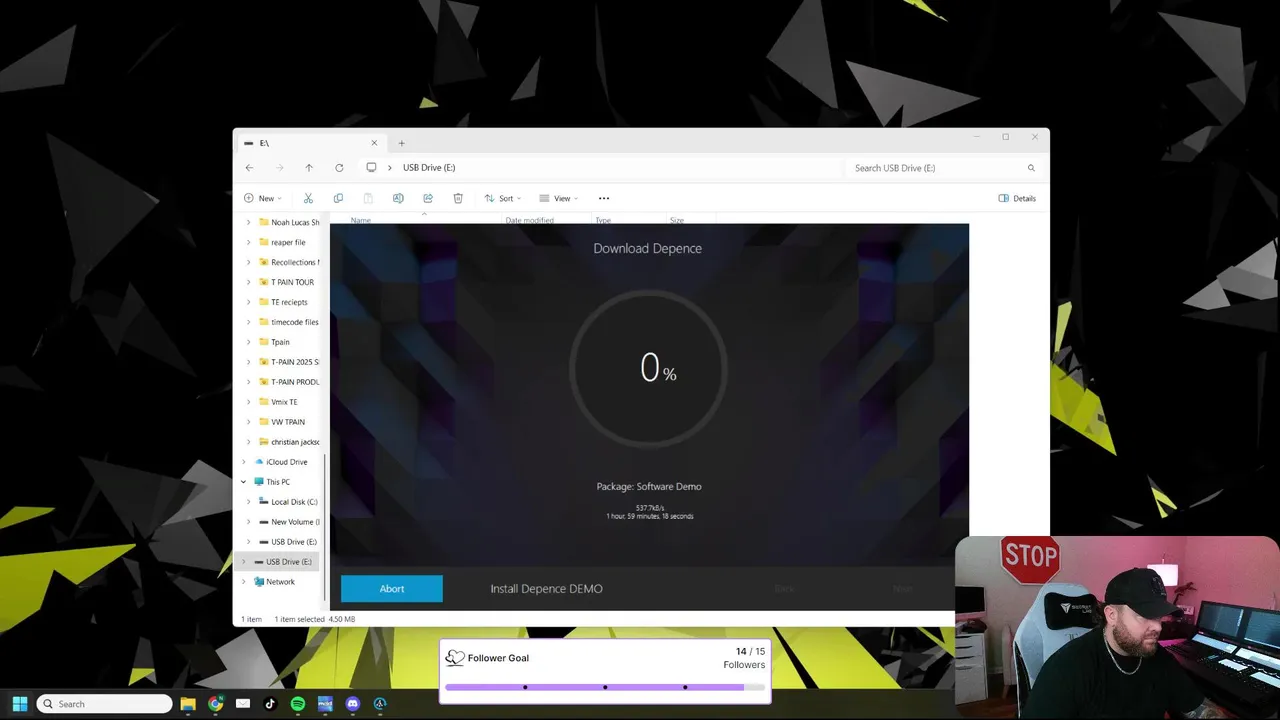Refresh the USB Drive folder view
This screenshot has height=720, width=1280.
point(339,168)
